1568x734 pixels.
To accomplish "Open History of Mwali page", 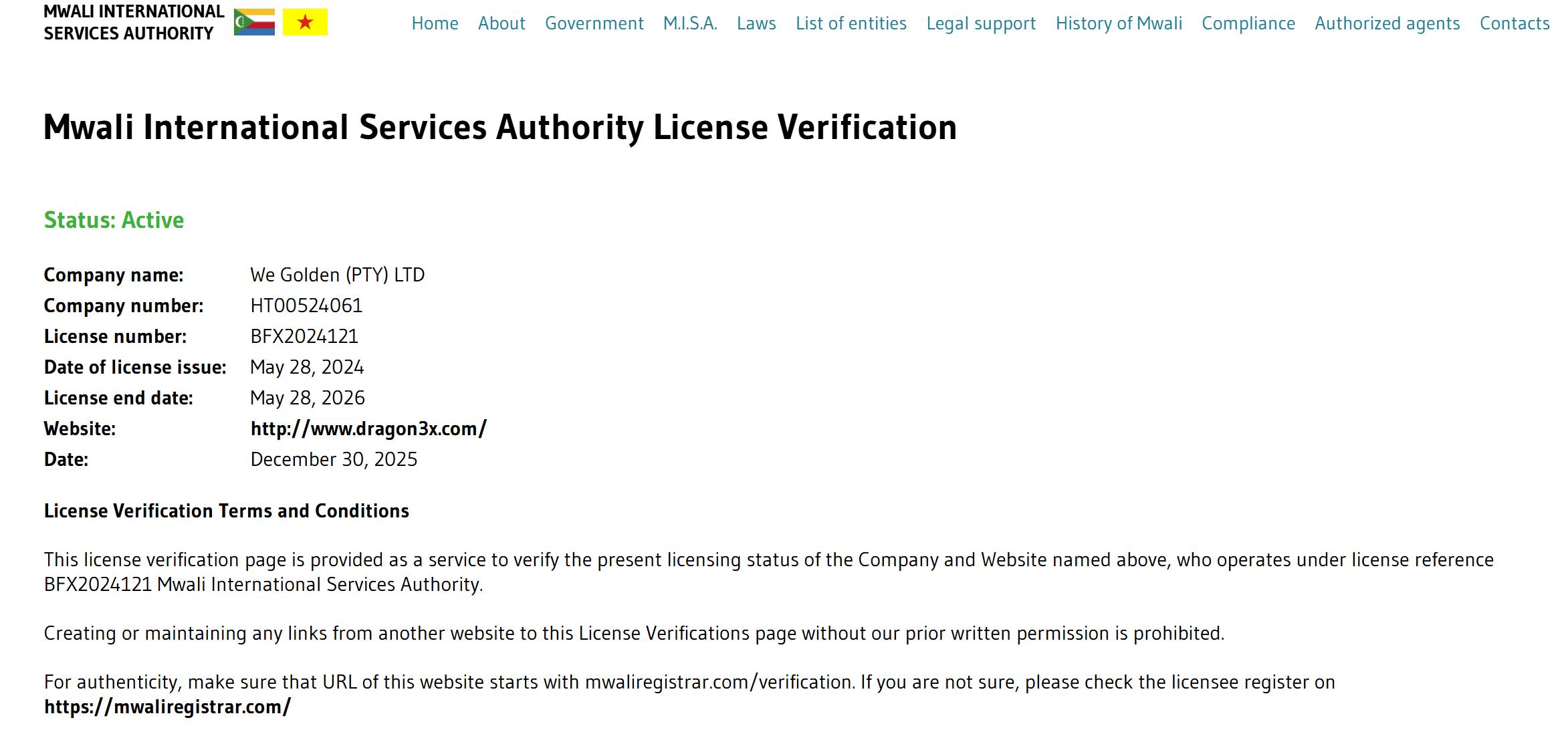I will click(x=1119, y=23).
